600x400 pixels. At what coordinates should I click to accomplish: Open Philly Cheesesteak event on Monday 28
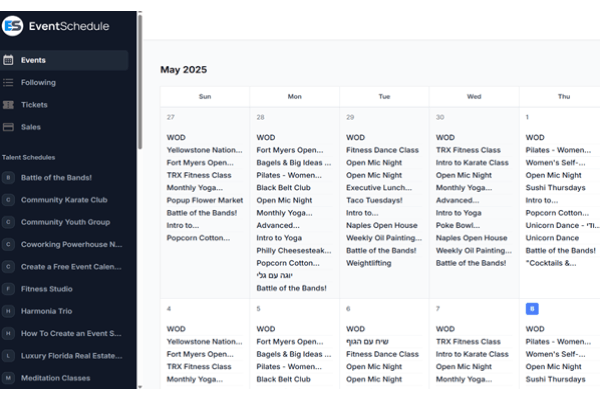click(x=291, y=251)
